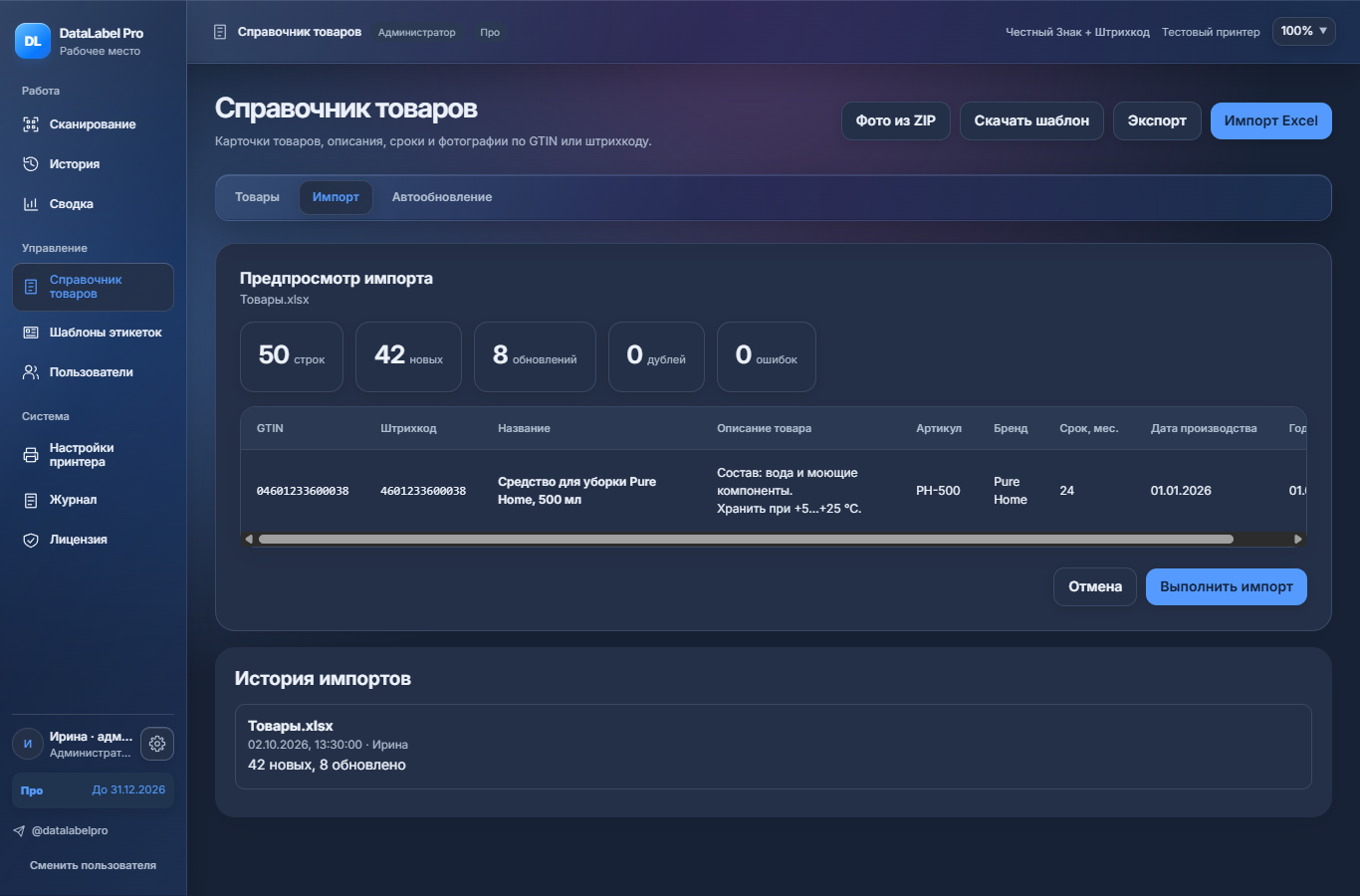Click the document icon in the header bar
Screen dimensions: 1360x896
point(220,32)
